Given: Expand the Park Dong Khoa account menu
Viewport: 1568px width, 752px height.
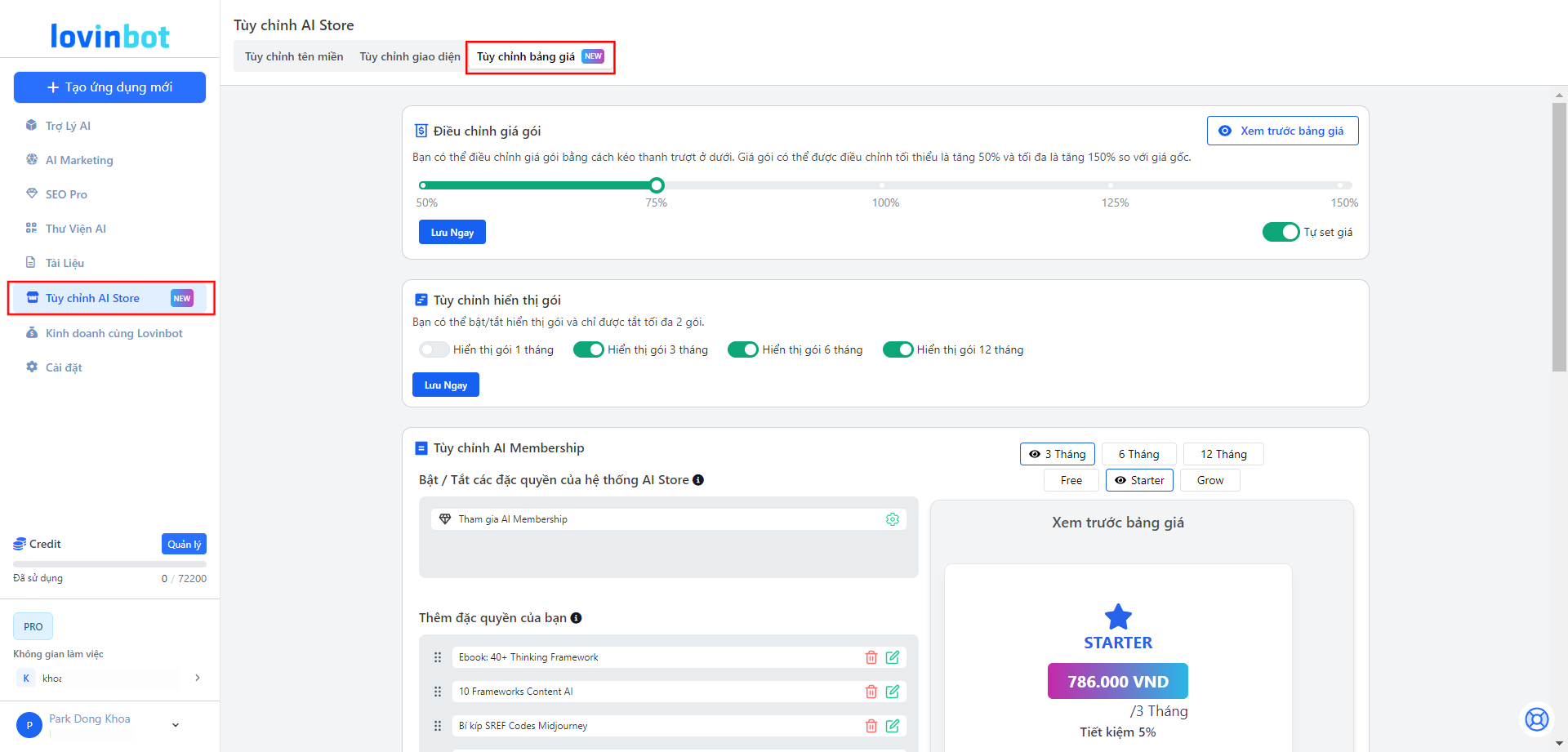Looking at the screenshot, I should [x=176, y=725].
